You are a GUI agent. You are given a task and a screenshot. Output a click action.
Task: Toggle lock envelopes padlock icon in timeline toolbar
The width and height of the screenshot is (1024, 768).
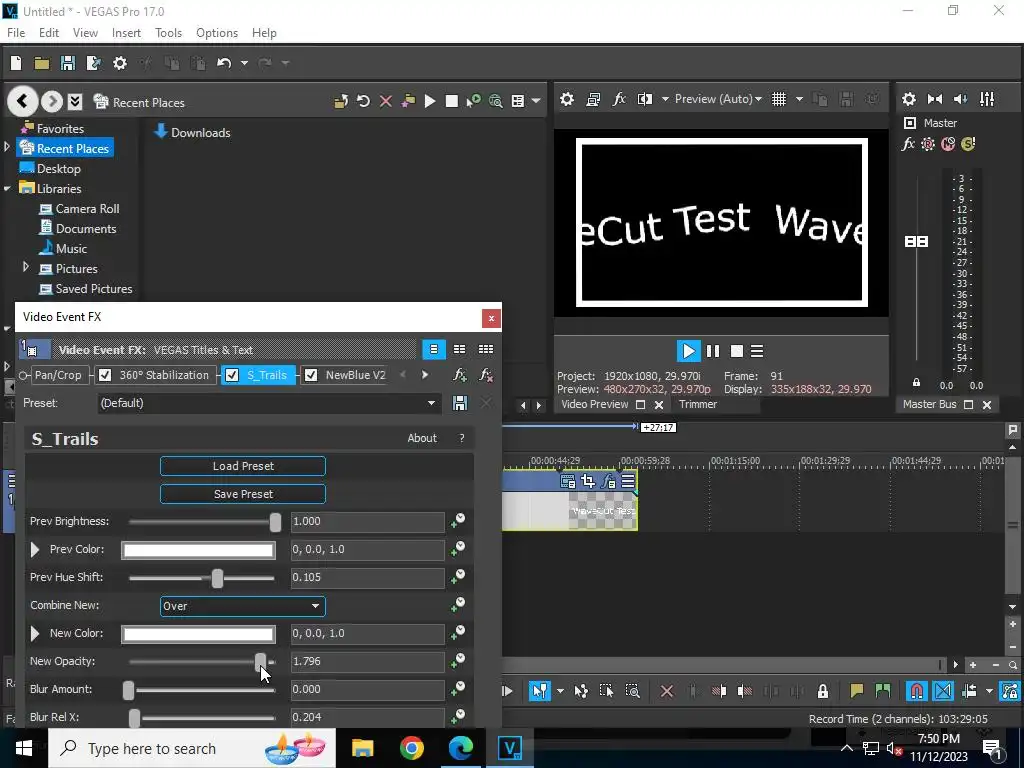[822, 691]
